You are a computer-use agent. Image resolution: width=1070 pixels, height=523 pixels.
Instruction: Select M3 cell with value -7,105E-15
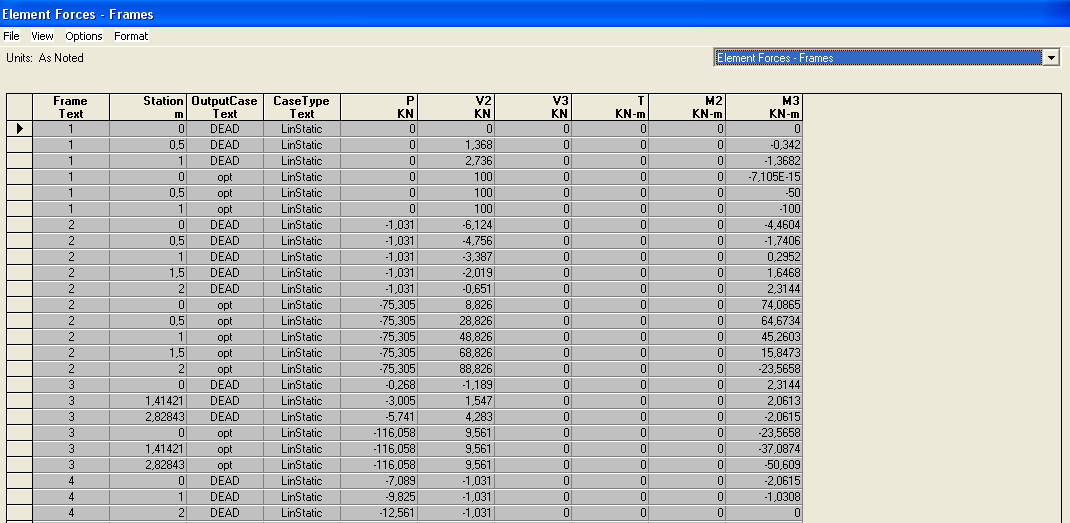765,177
